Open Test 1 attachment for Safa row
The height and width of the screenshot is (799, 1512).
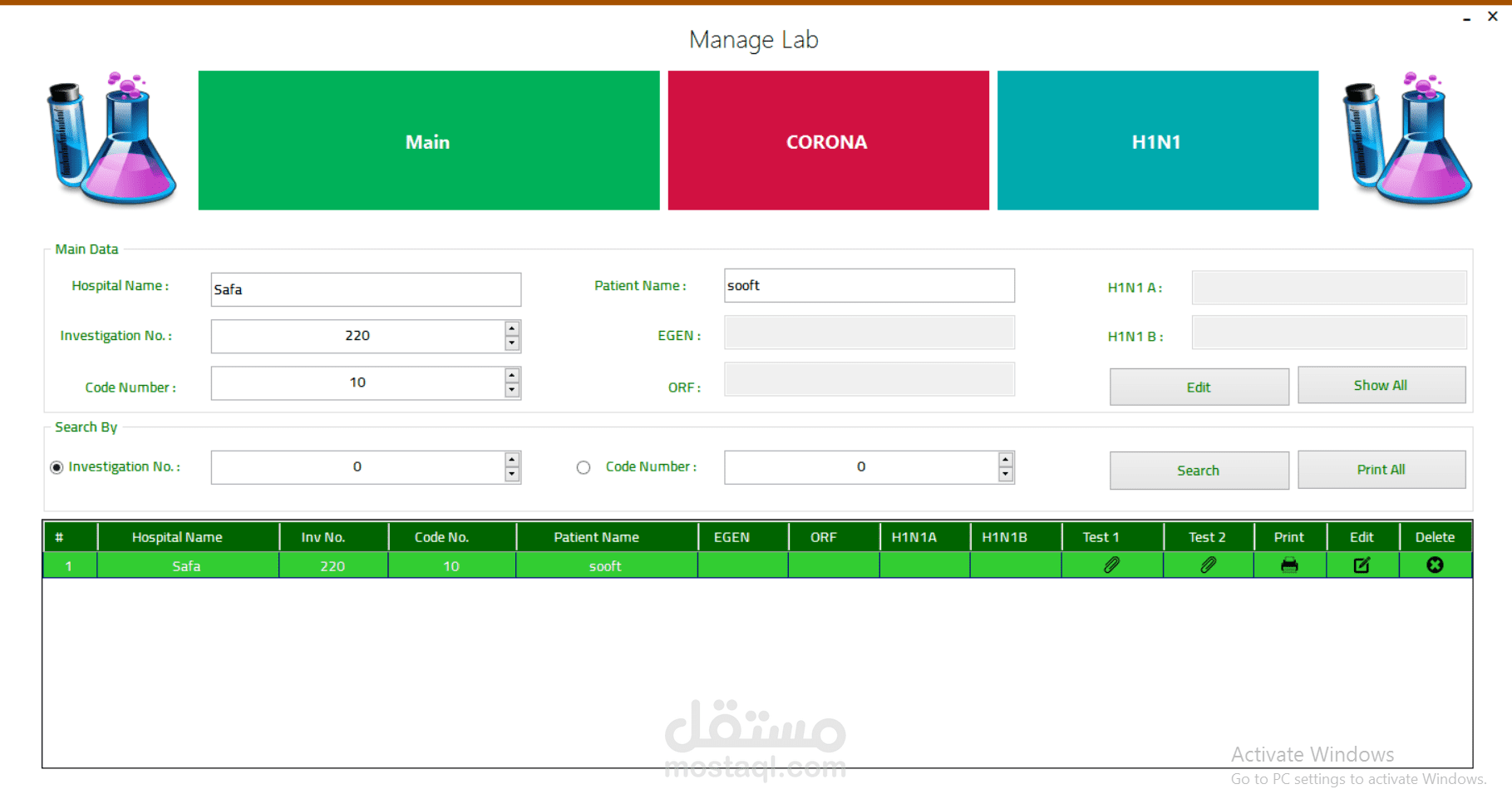[x=1111, y=565]
